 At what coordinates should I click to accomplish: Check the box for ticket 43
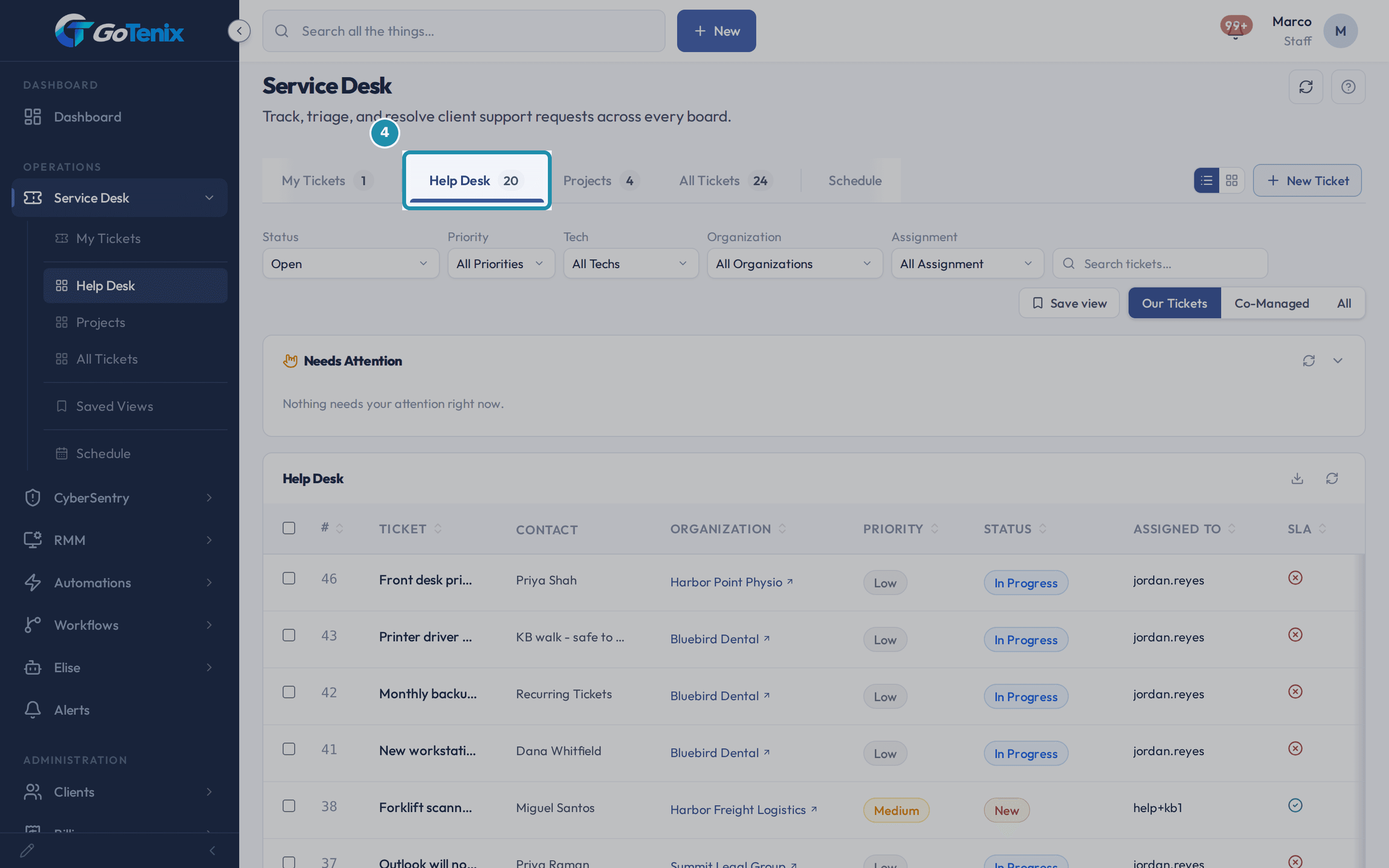coord(289,635)
